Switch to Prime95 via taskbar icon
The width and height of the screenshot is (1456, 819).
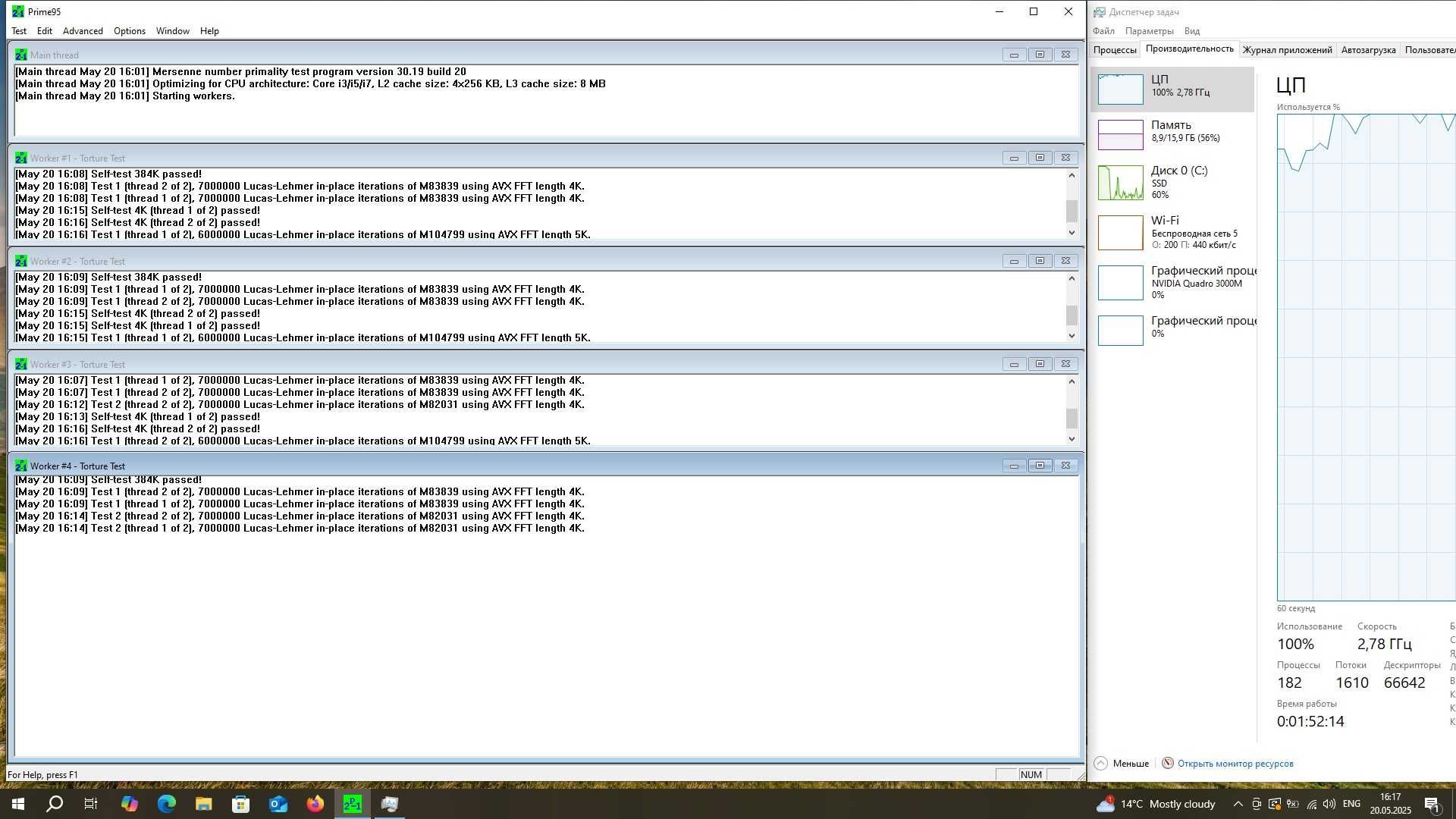point(353,804)
